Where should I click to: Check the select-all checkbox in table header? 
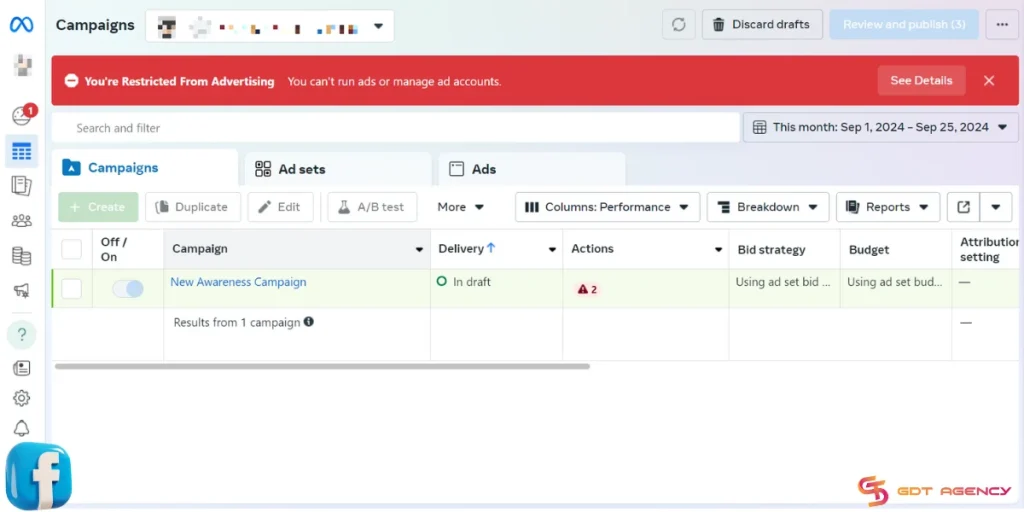click(x=71, y=249)
